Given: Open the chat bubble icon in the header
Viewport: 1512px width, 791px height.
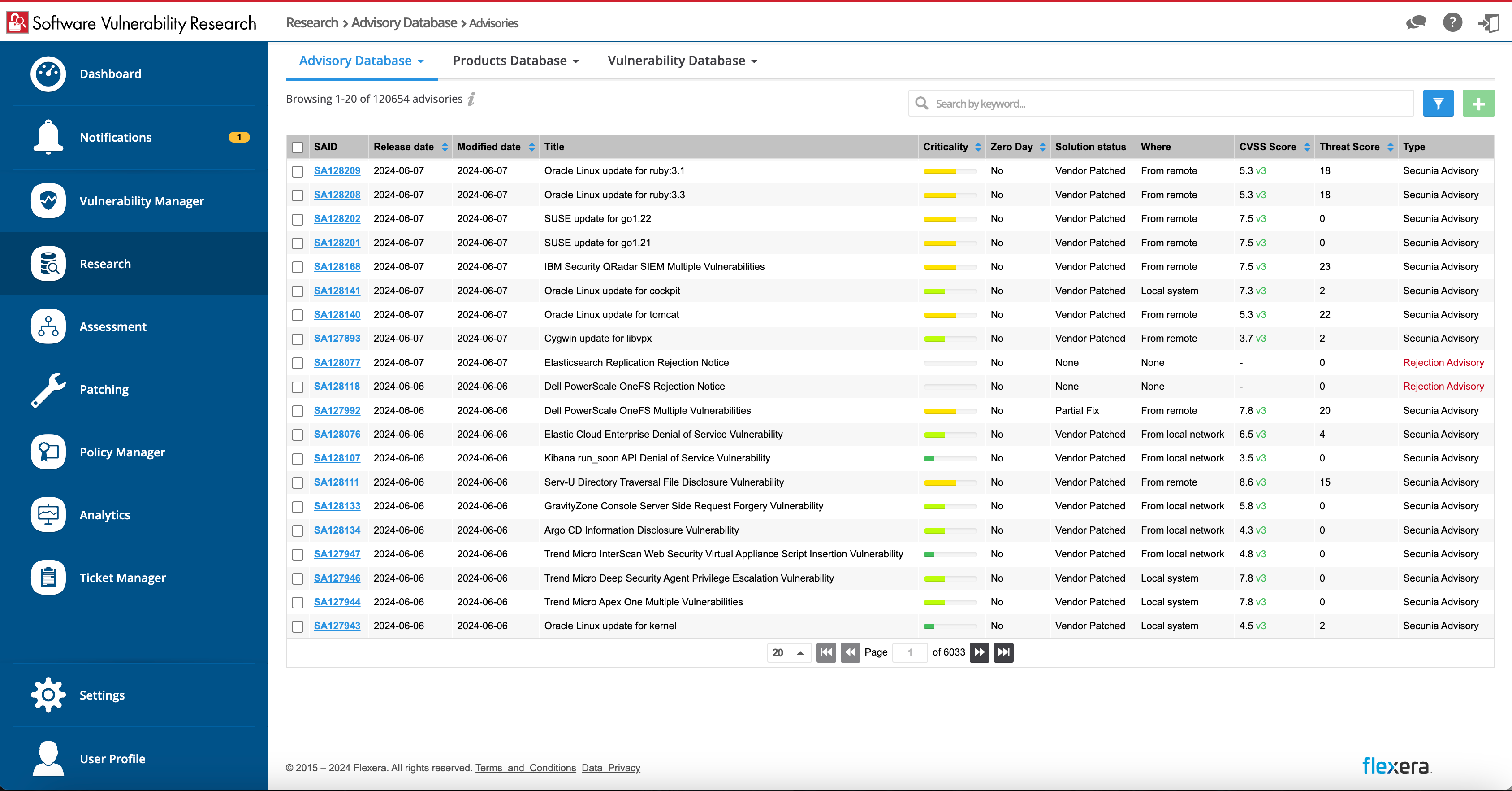Looking at the screenshot, I should pos(1415,22).
